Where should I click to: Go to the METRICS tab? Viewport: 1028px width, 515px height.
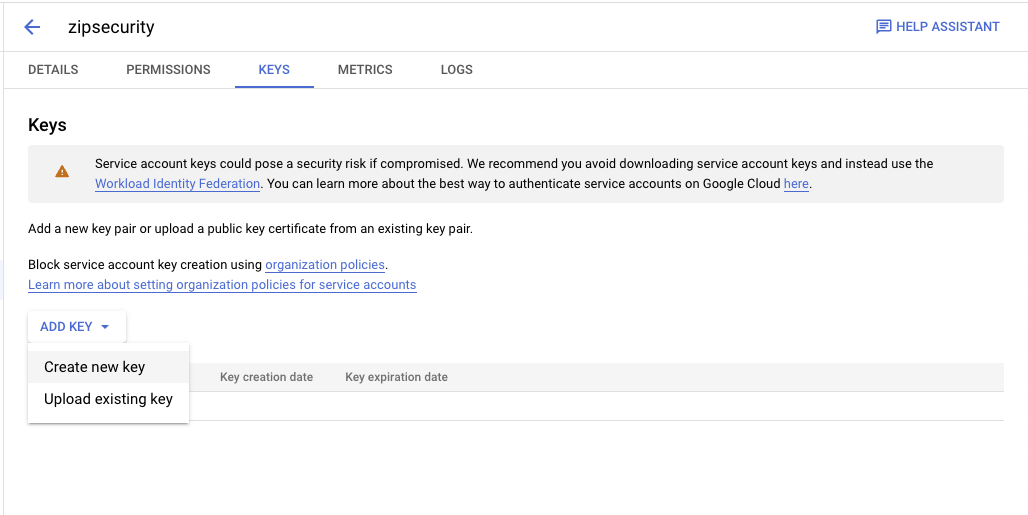coord(365,70)
